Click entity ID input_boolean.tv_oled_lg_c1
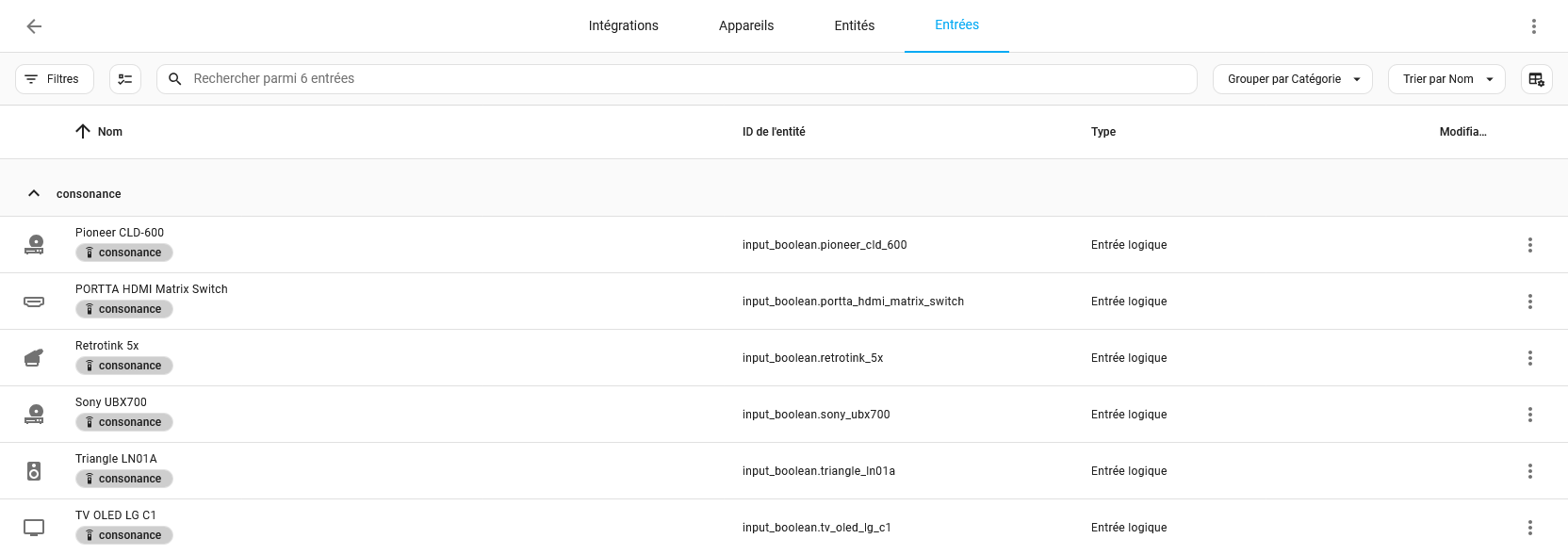Image resolution: width=1568 pixels, height=555 pixels. 817,528
